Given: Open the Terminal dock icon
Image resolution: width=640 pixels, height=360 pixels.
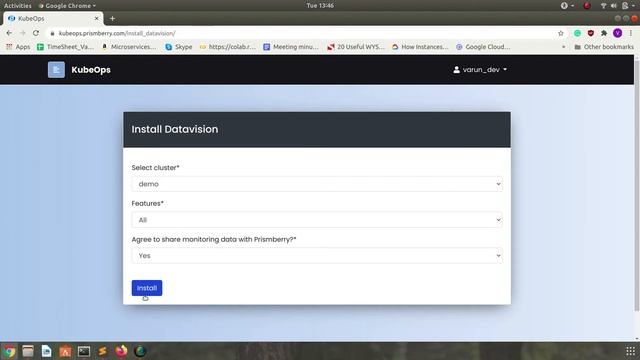Looking at the screenshot, I should click(x=84, y=351).
